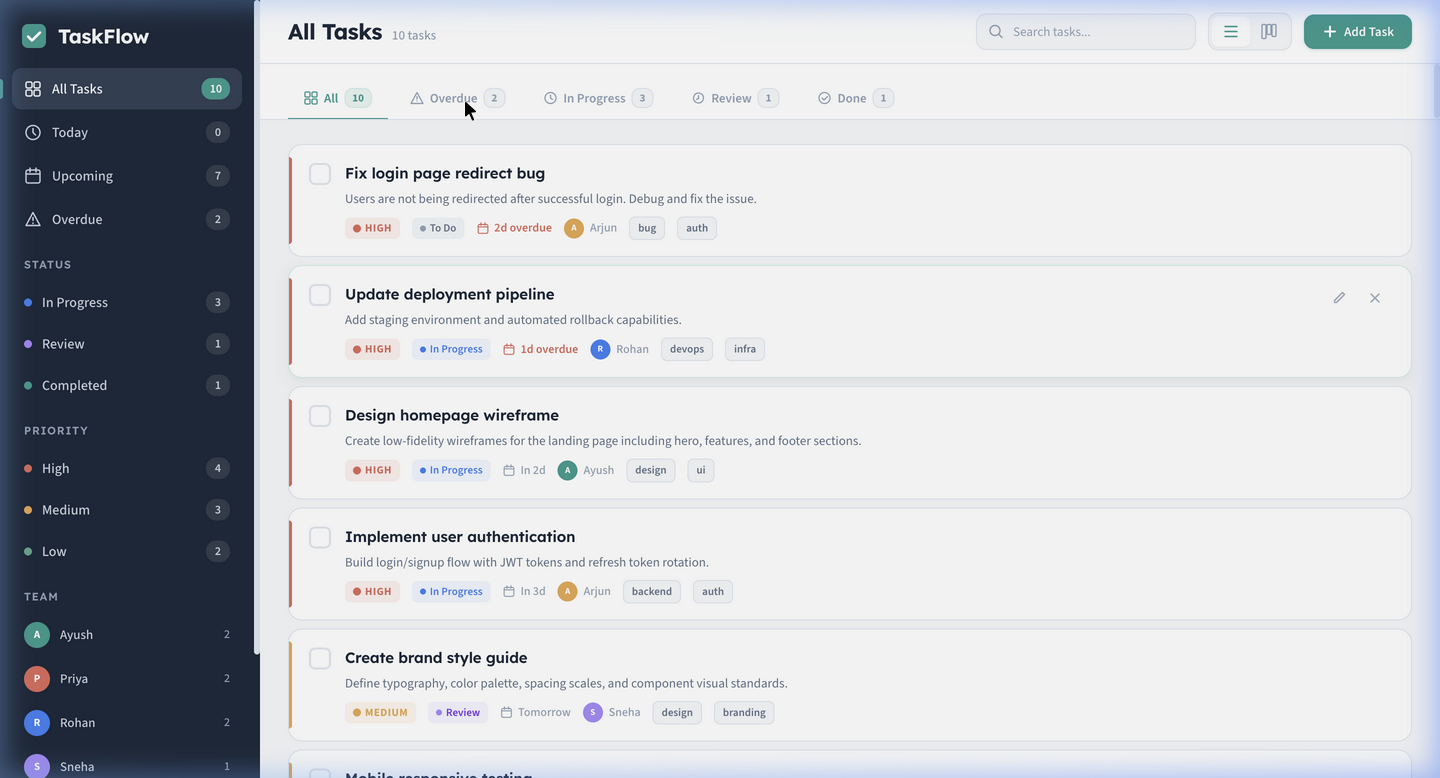
Task: Collapse the PRIORITY section header
Action: (x=55, y=430)
